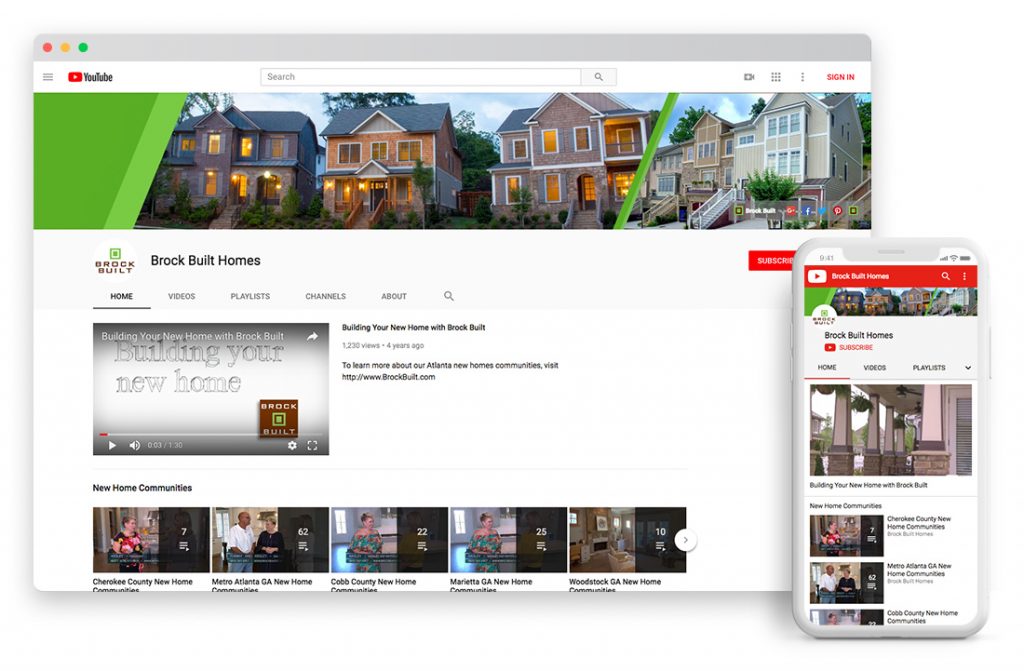Viewport: 1024px width, 671px height.
Task: Open the Twitter link in banner
Action: coord(822,210)
